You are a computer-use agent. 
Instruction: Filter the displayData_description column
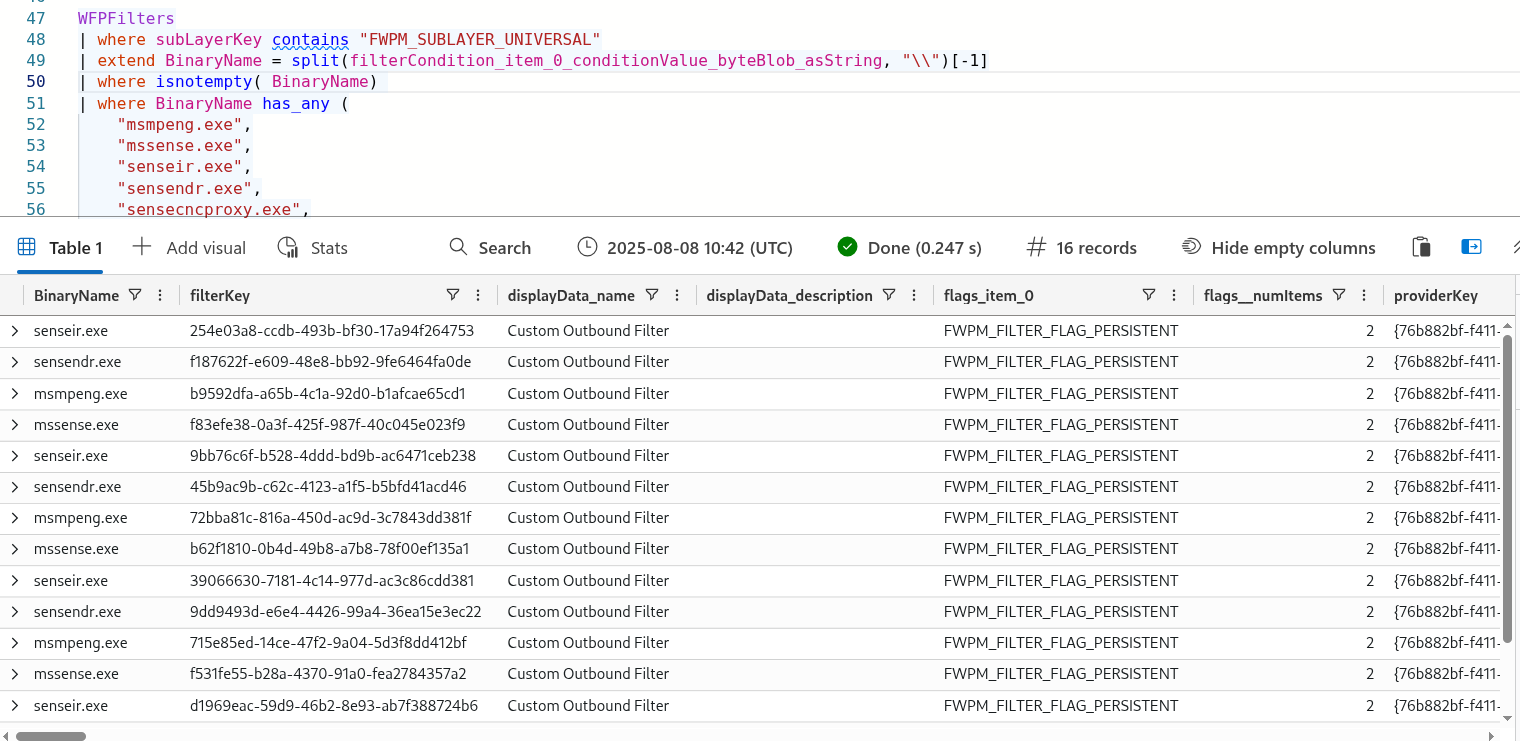point(889,295)
